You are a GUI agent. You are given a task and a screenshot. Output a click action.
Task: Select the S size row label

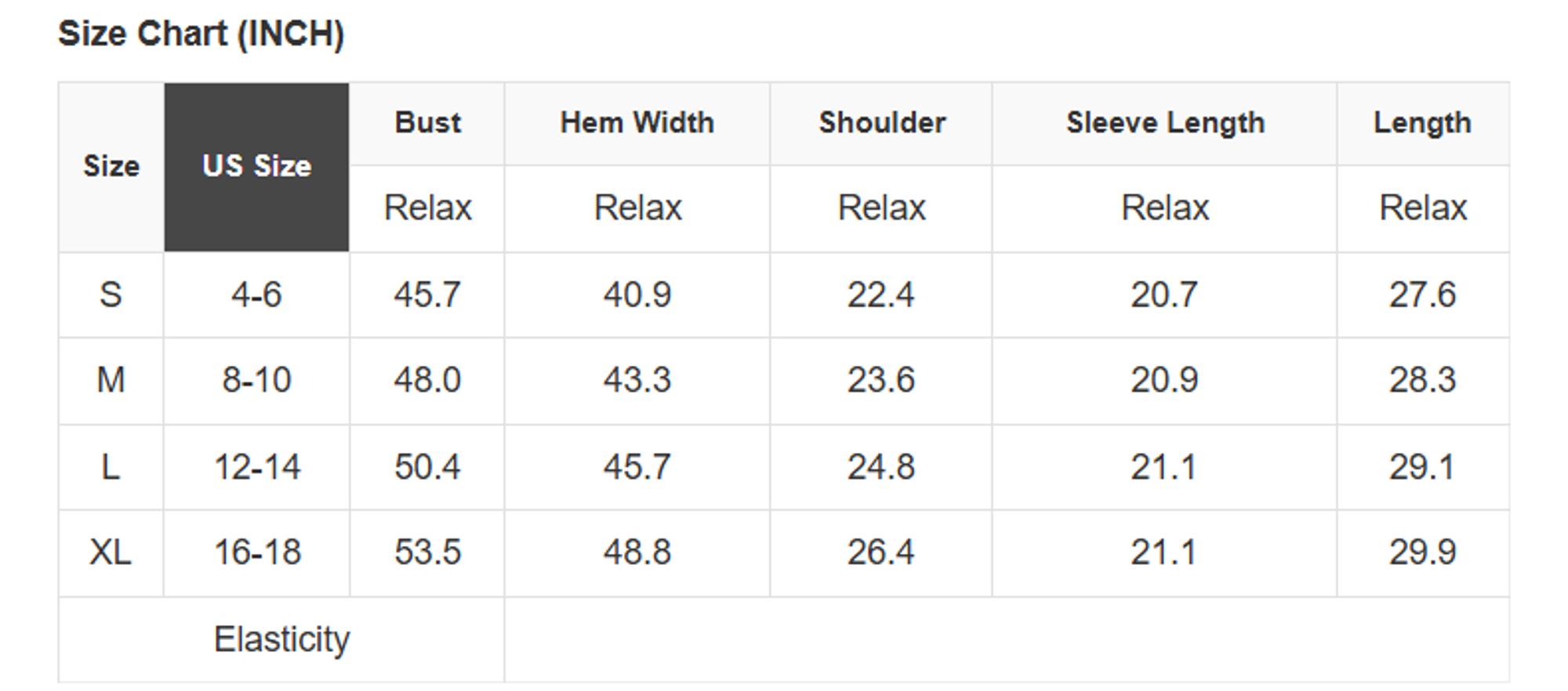tap(111, 295)
